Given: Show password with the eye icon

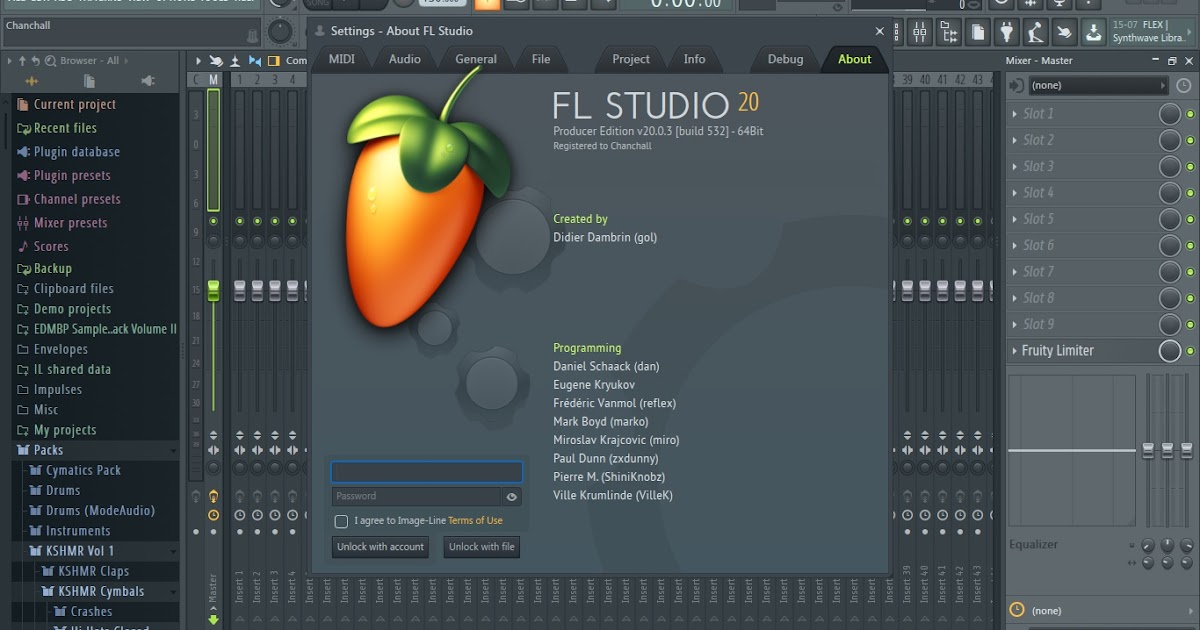Looking at the screenshot, I should (512, 496).
